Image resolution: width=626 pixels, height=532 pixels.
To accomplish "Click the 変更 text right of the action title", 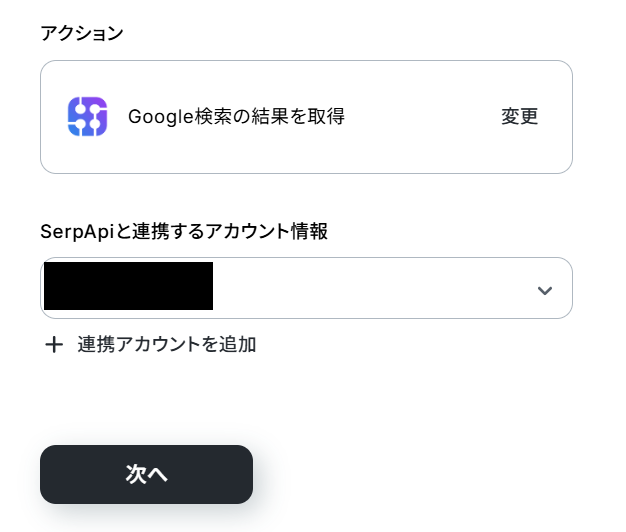I will point(519,117).
